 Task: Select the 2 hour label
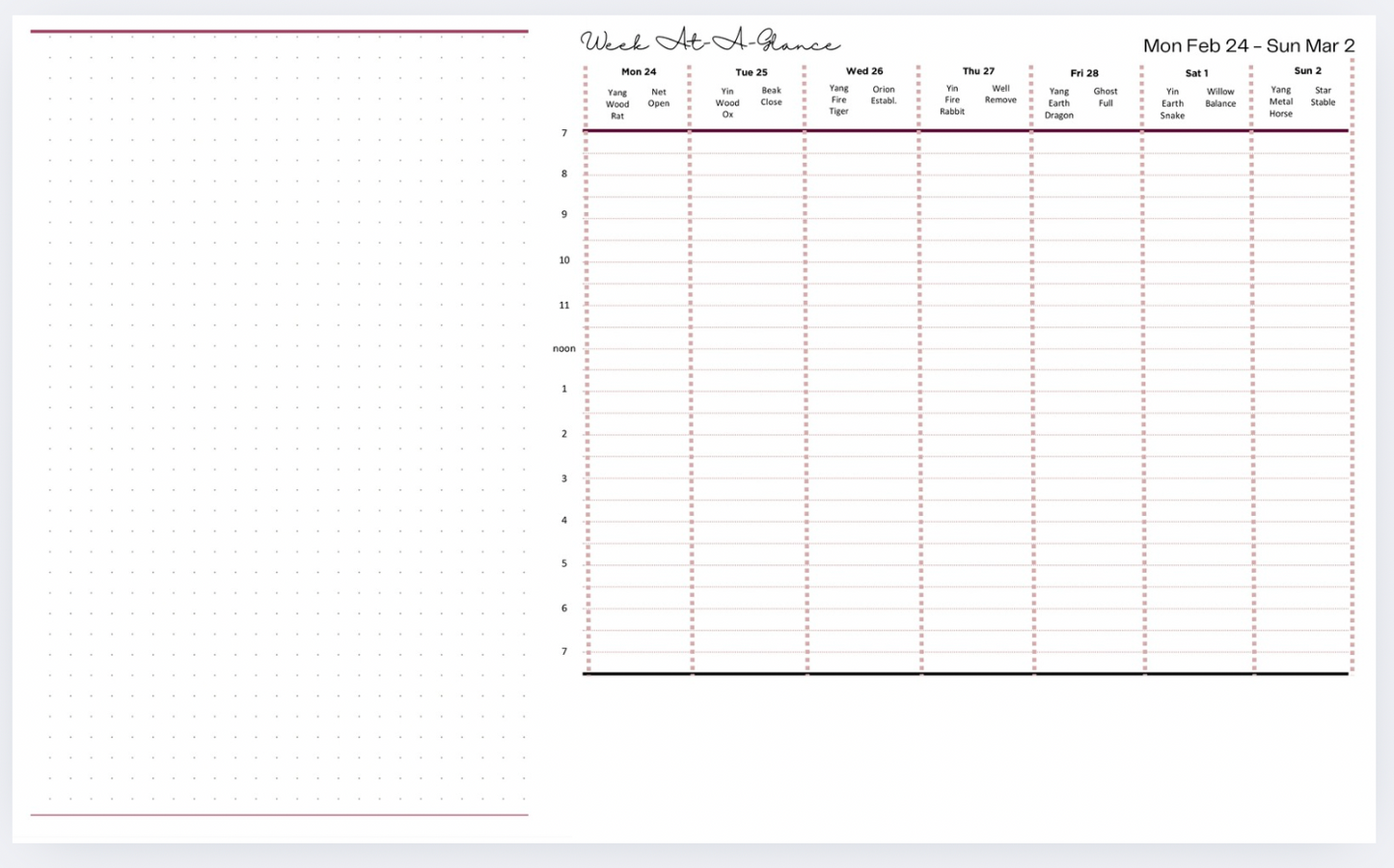pyautogui.click(x=564, y=433)
